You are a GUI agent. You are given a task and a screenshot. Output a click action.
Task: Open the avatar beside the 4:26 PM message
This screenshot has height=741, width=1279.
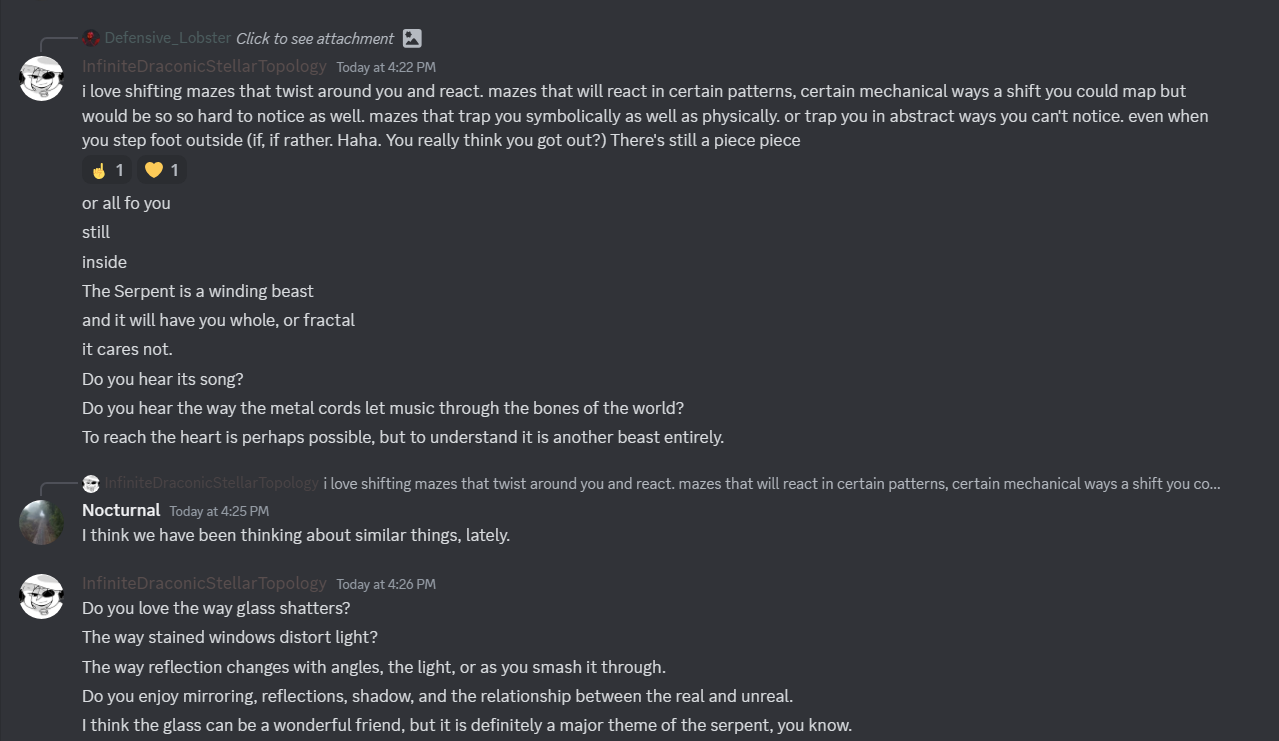click(x=42, y=596)
